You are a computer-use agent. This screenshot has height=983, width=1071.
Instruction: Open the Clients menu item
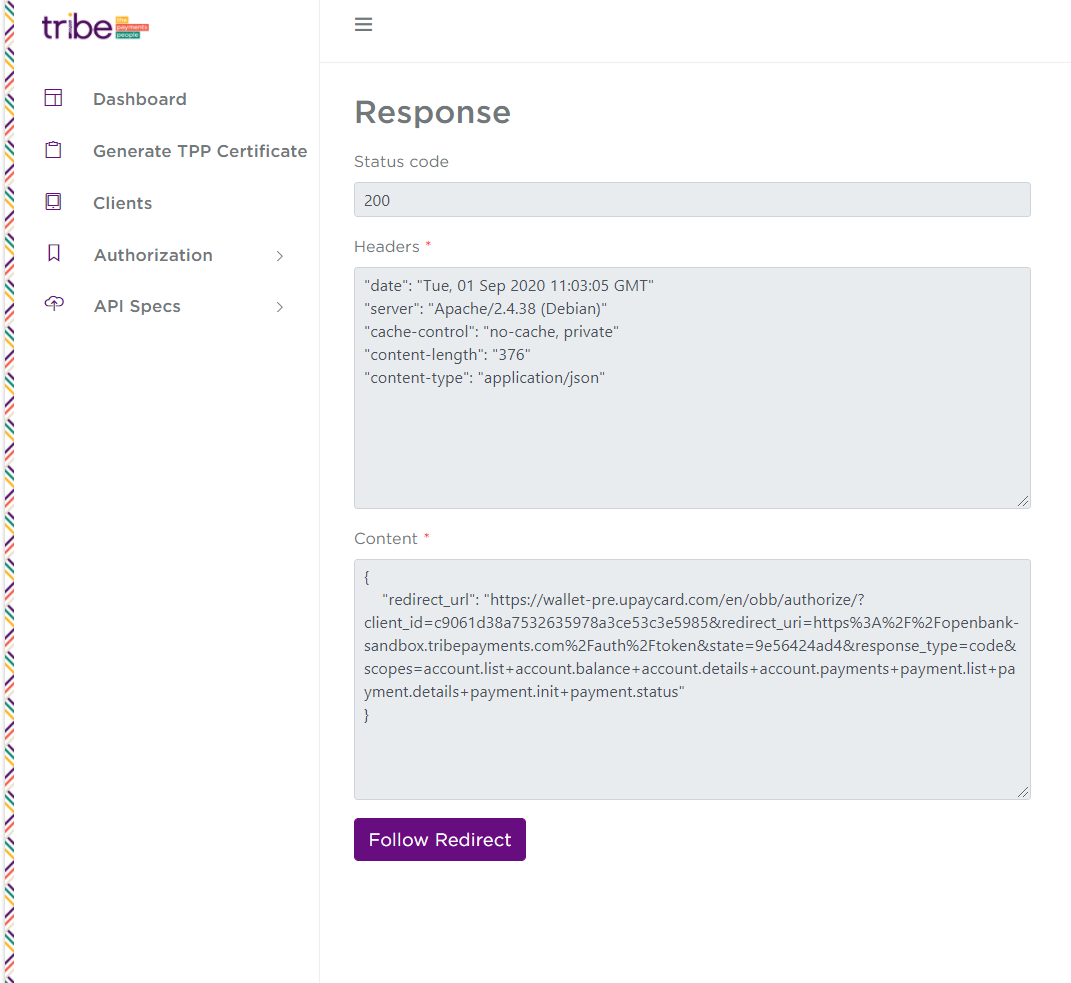coord(123,203)
